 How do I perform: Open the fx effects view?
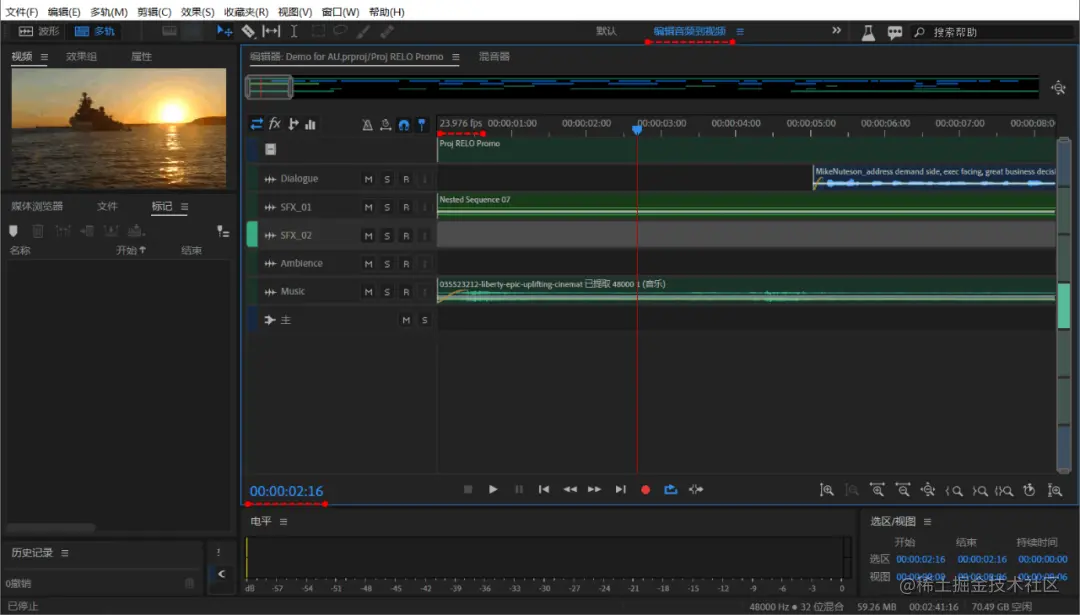(x=275, y=123)
